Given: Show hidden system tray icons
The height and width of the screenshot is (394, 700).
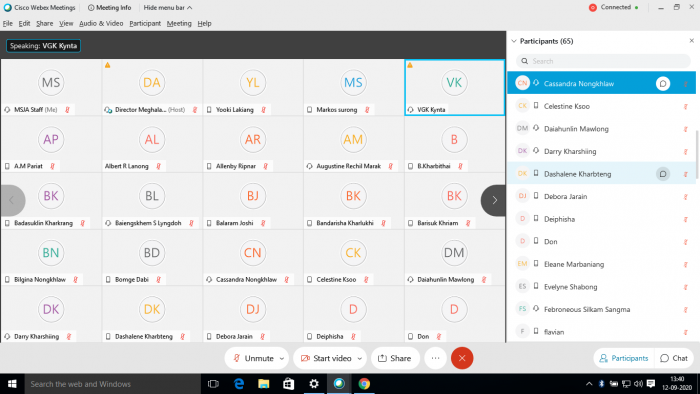Looking at the screenshot, I should tap(589, 384).
